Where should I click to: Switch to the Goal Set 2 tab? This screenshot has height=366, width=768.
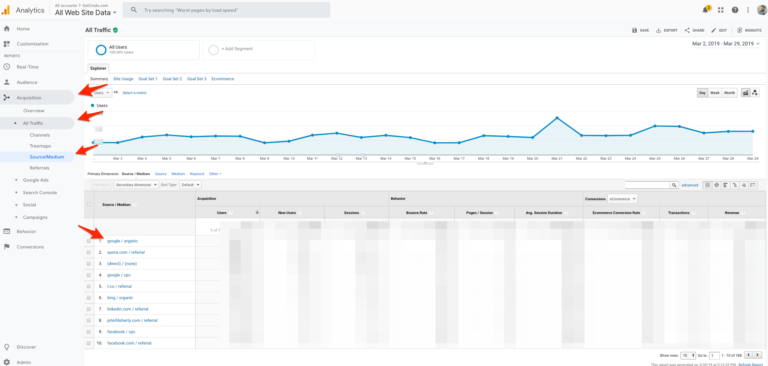[x=172, y=79]
